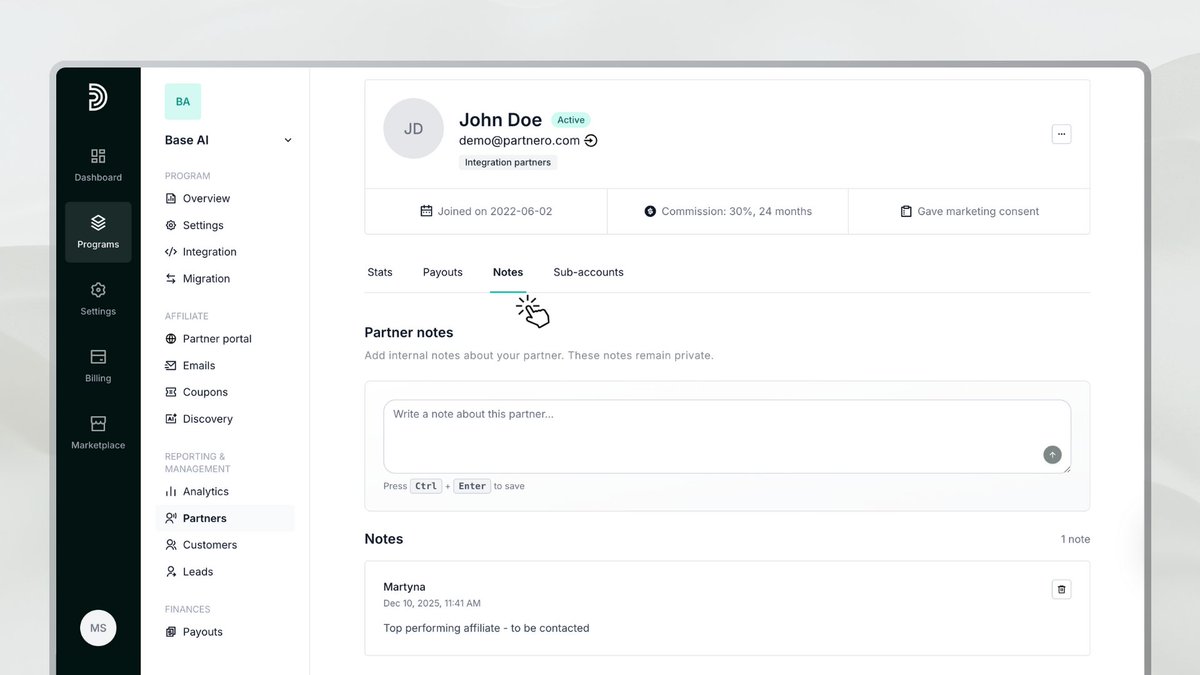The height and width of the screenshot is (675, 1200).
Task: Click the Customers people icon
Action: coord(171,545)
